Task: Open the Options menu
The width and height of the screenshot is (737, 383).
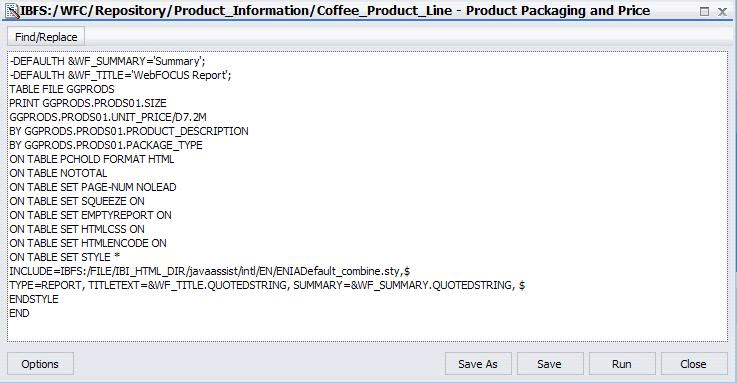Action: (x=40, y=364)
